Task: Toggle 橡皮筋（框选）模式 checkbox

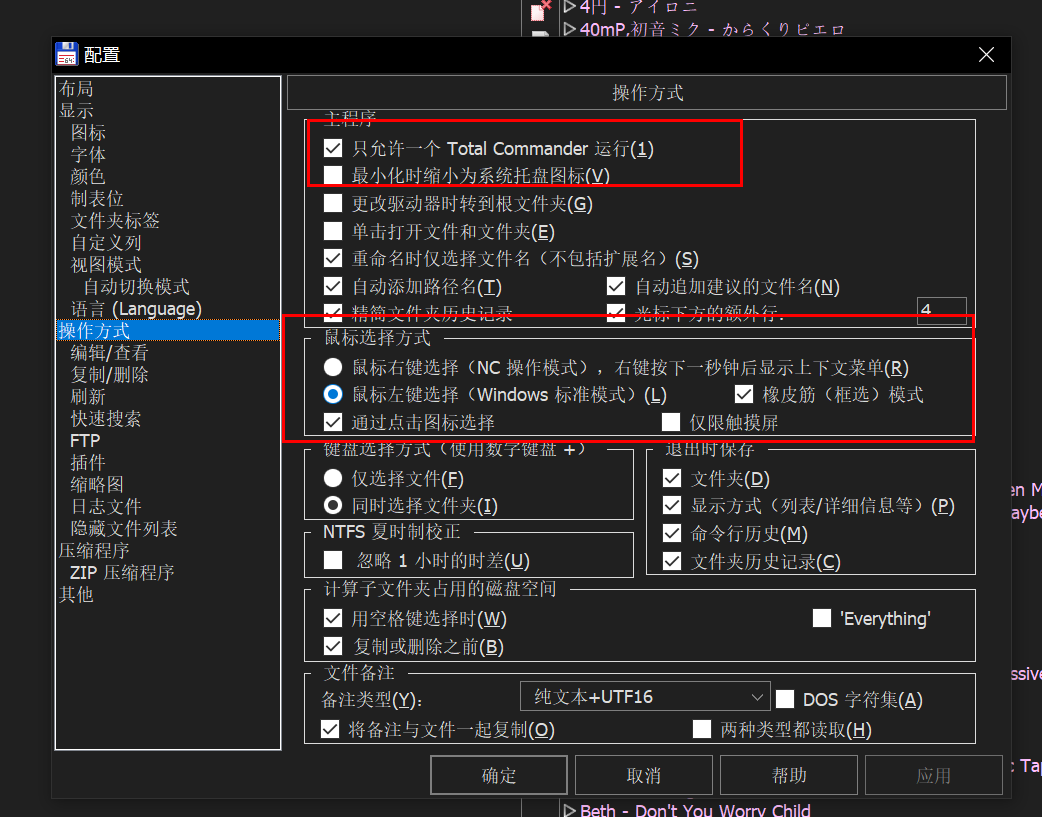Action: coord(744,394)
